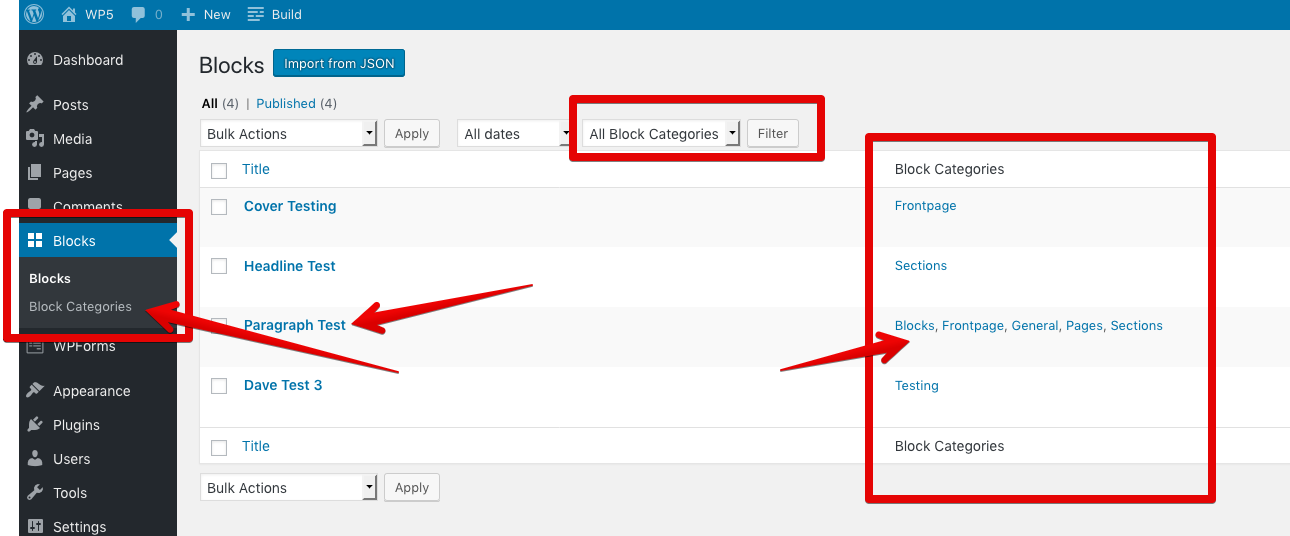Viewport: 1290px width, 536px height.
Task: Open the Dashboard menu item
Action: [88, 60]
